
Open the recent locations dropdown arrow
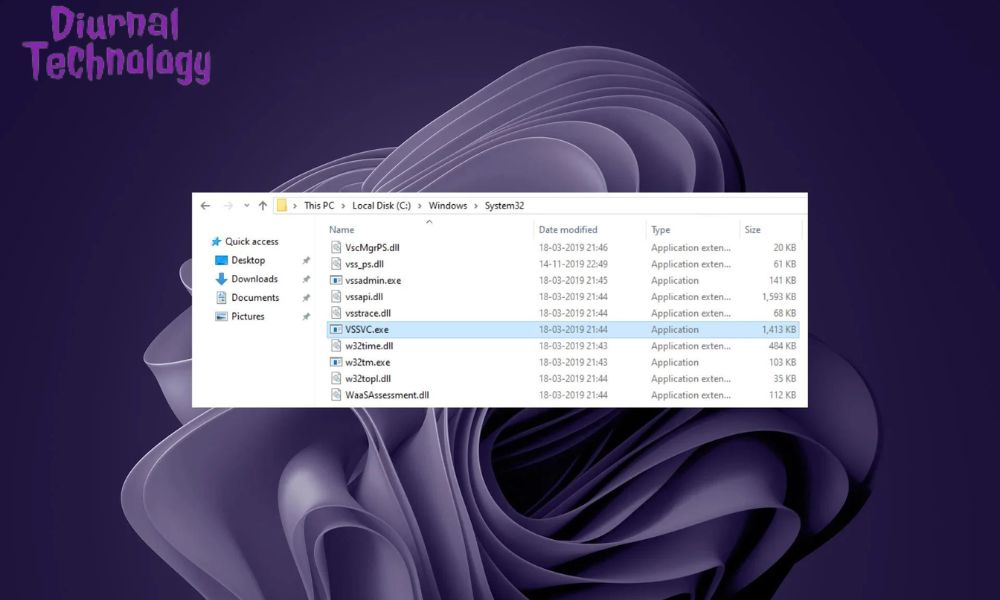point(246,205)
